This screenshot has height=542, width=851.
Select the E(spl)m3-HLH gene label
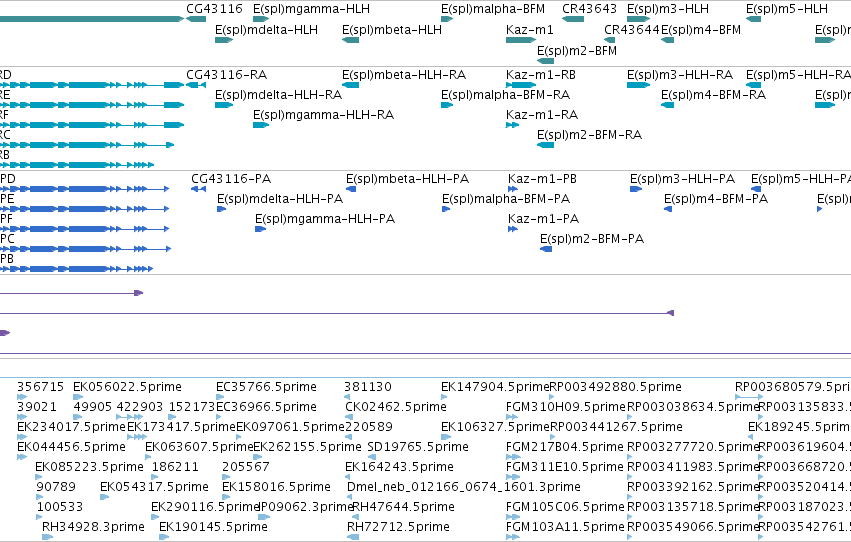pyautogui.click(x=668, y=9)
